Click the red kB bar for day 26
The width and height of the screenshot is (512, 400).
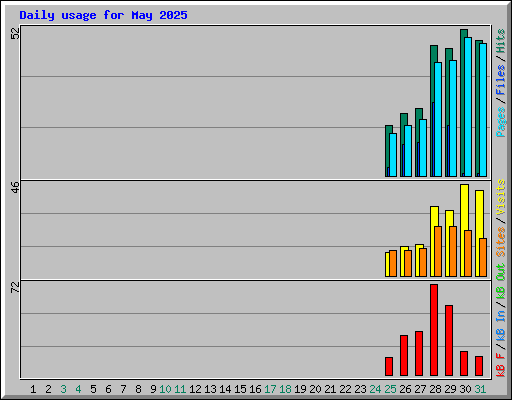click(404, 355)
